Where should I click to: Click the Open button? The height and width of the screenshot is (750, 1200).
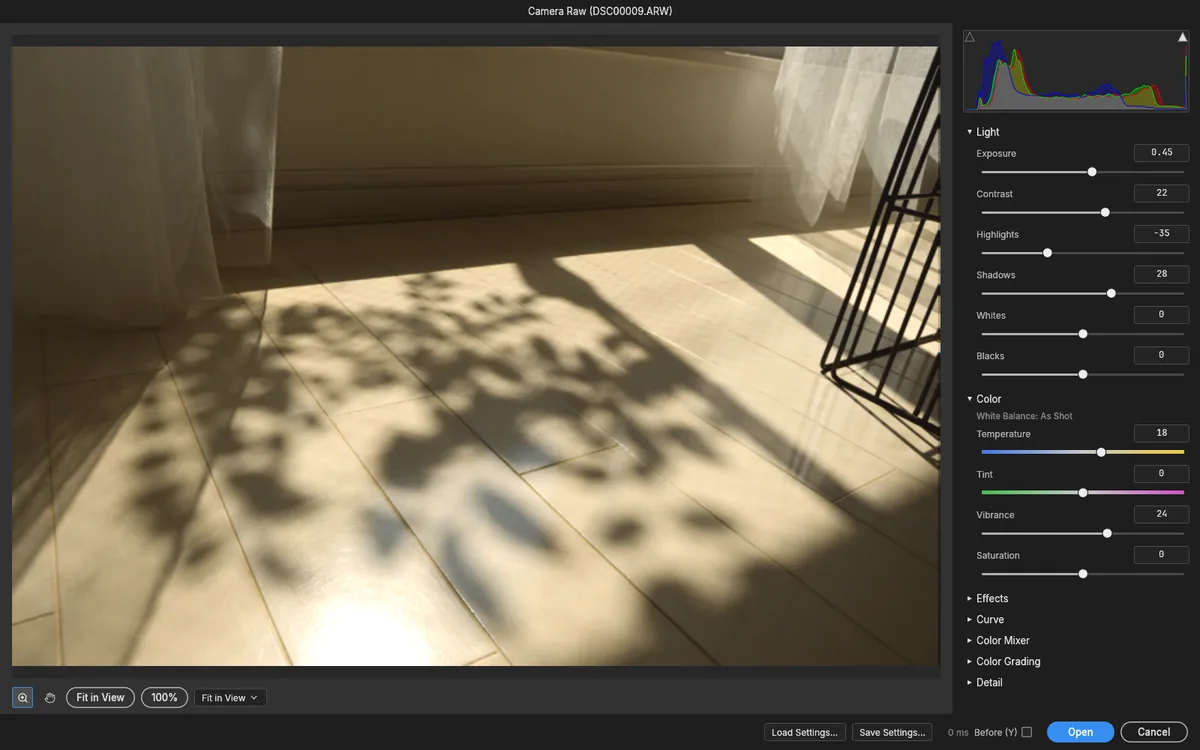pyautogui.click(x=1080, y=732)
